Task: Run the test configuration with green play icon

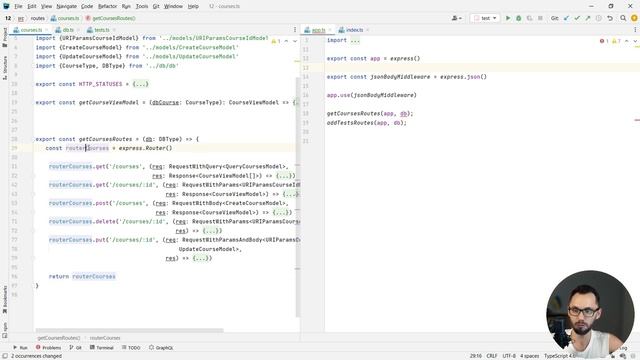Action: pos(508,18)
